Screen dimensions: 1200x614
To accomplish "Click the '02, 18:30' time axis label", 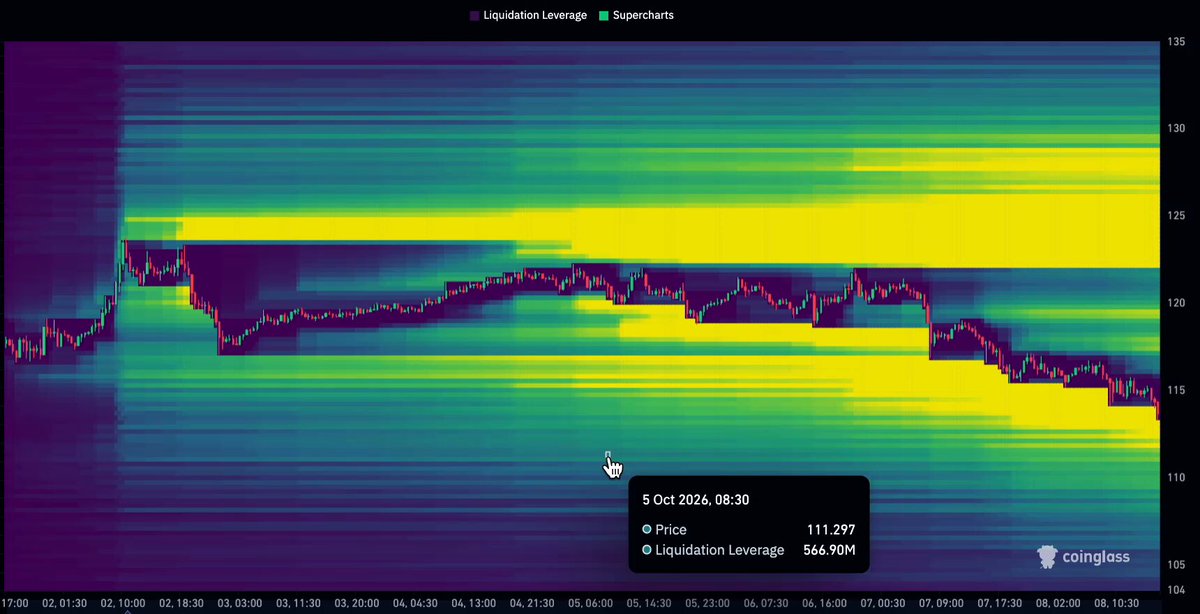I will click(181, 604).
